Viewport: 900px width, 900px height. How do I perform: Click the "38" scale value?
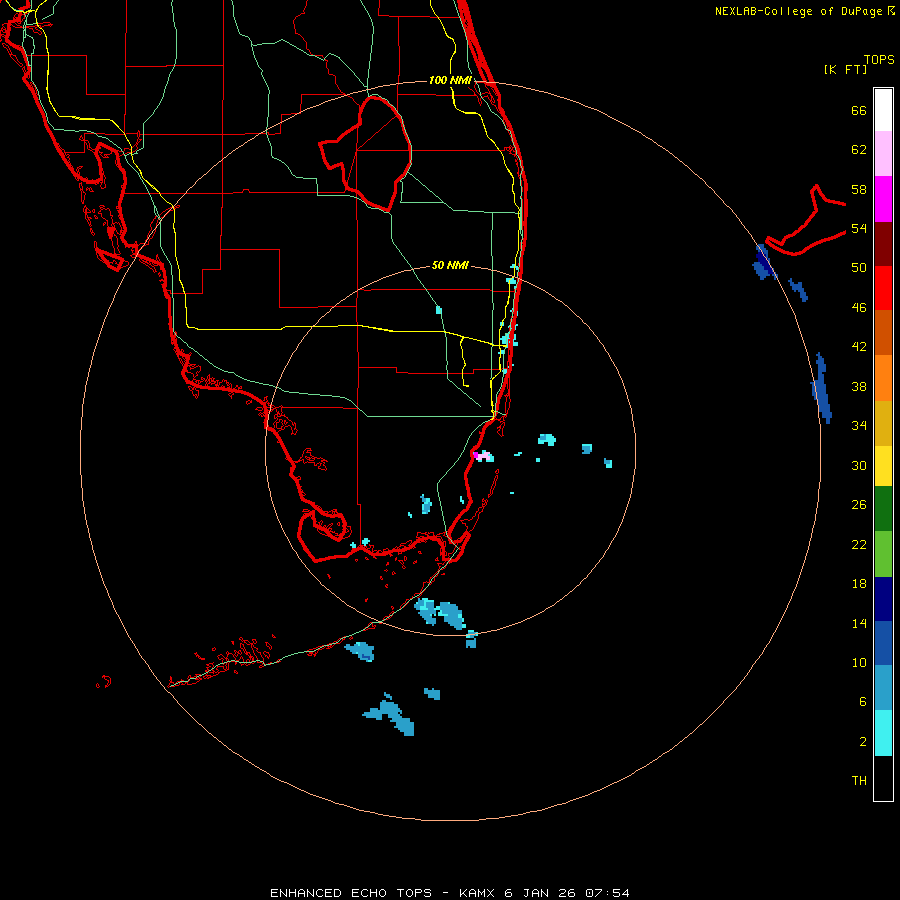click(x=859, y=386)
